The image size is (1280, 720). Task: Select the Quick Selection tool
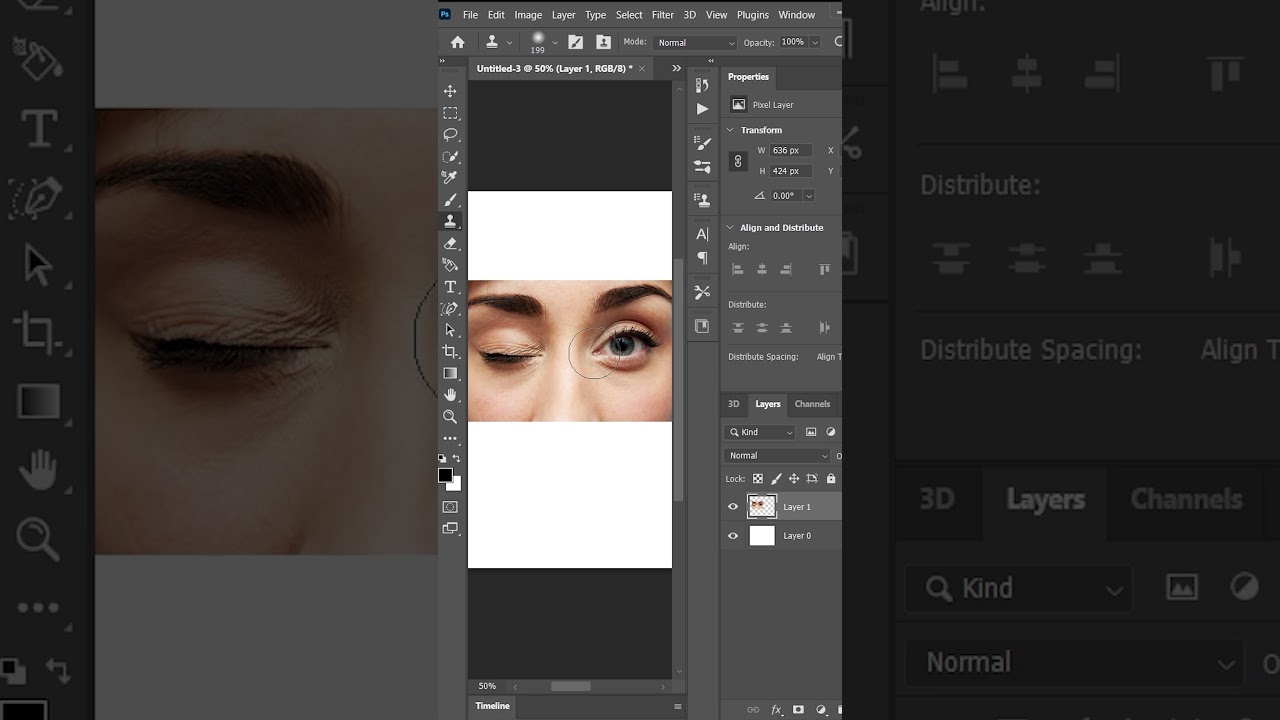coord(450,156)
